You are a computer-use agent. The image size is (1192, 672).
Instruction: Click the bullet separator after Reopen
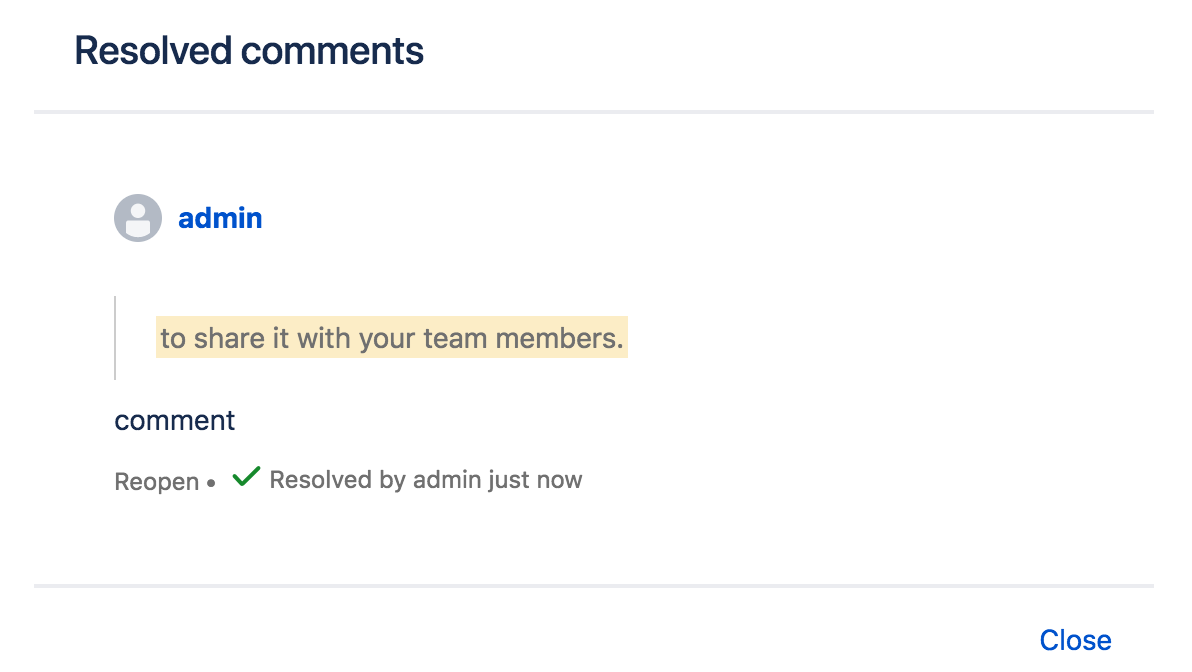coord(211,483)
